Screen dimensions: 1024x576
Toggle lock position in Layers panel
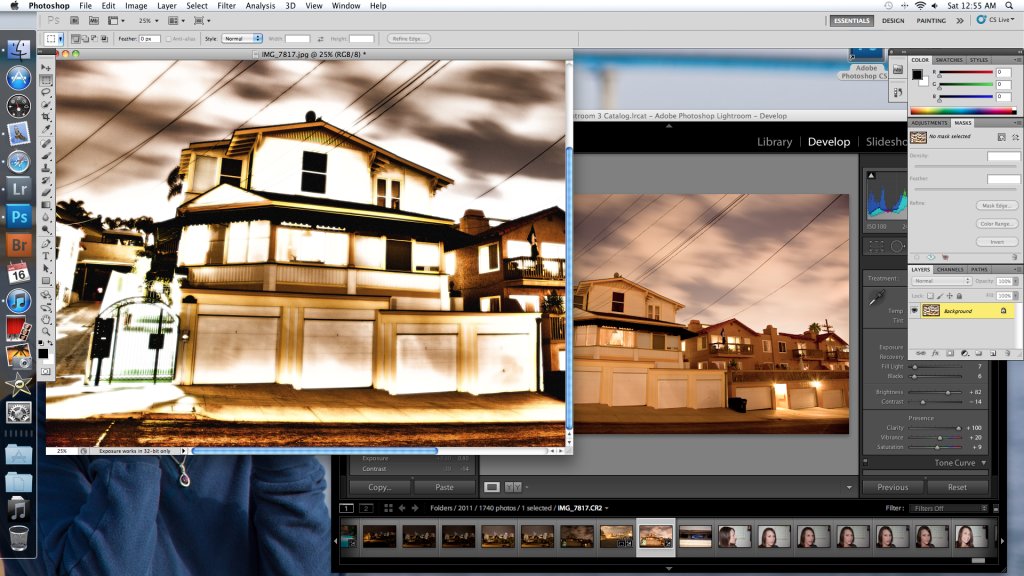pos(950,296)
